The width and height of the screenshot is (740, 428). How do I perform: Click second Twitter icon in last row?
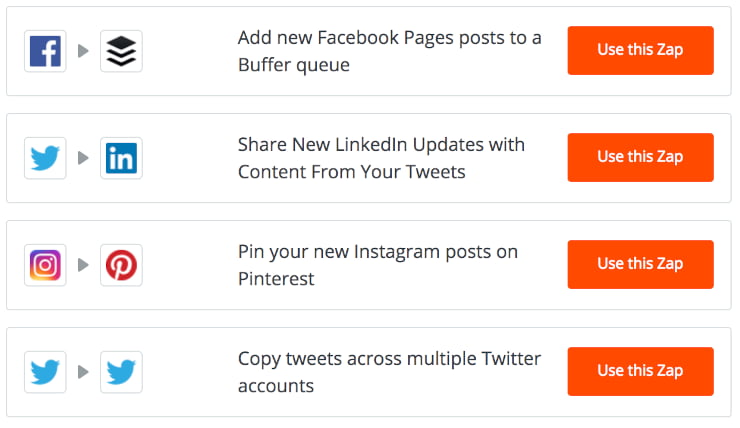121,372
